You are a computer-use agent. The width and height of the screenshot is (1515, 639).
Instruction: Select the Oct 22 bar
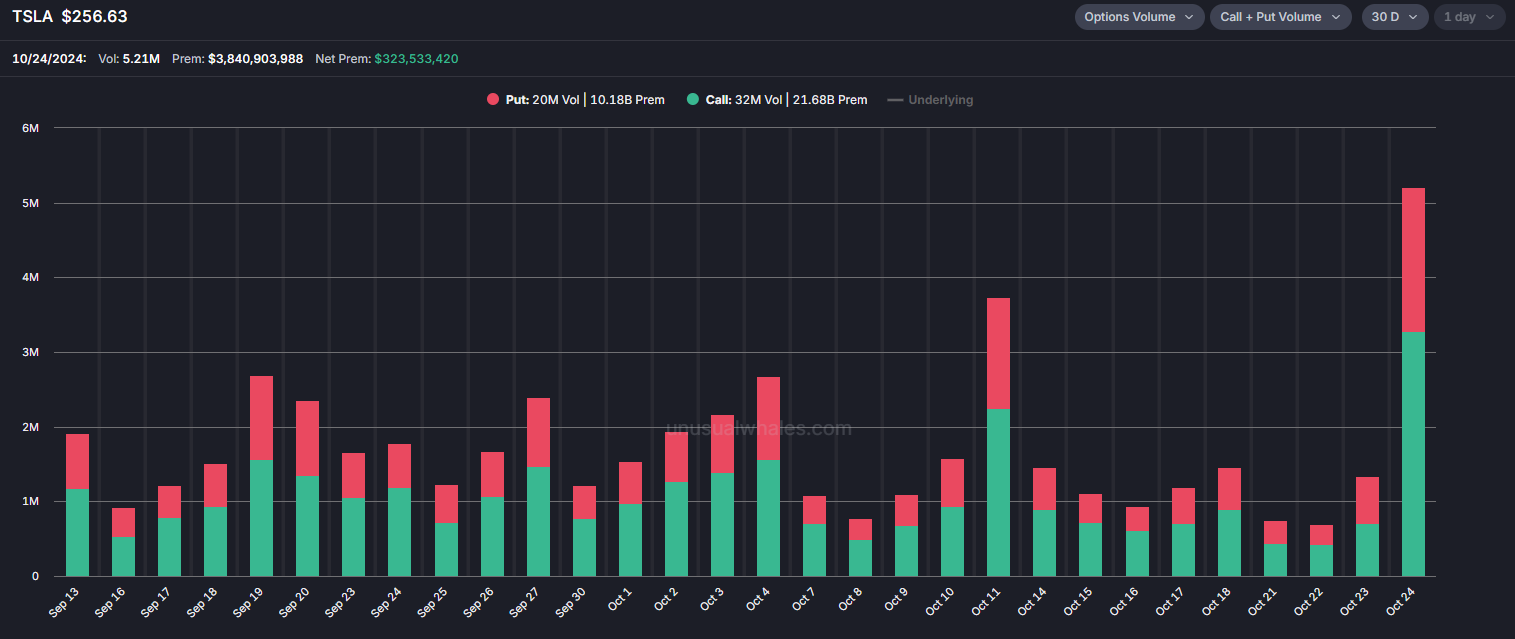coord(1321,550)
